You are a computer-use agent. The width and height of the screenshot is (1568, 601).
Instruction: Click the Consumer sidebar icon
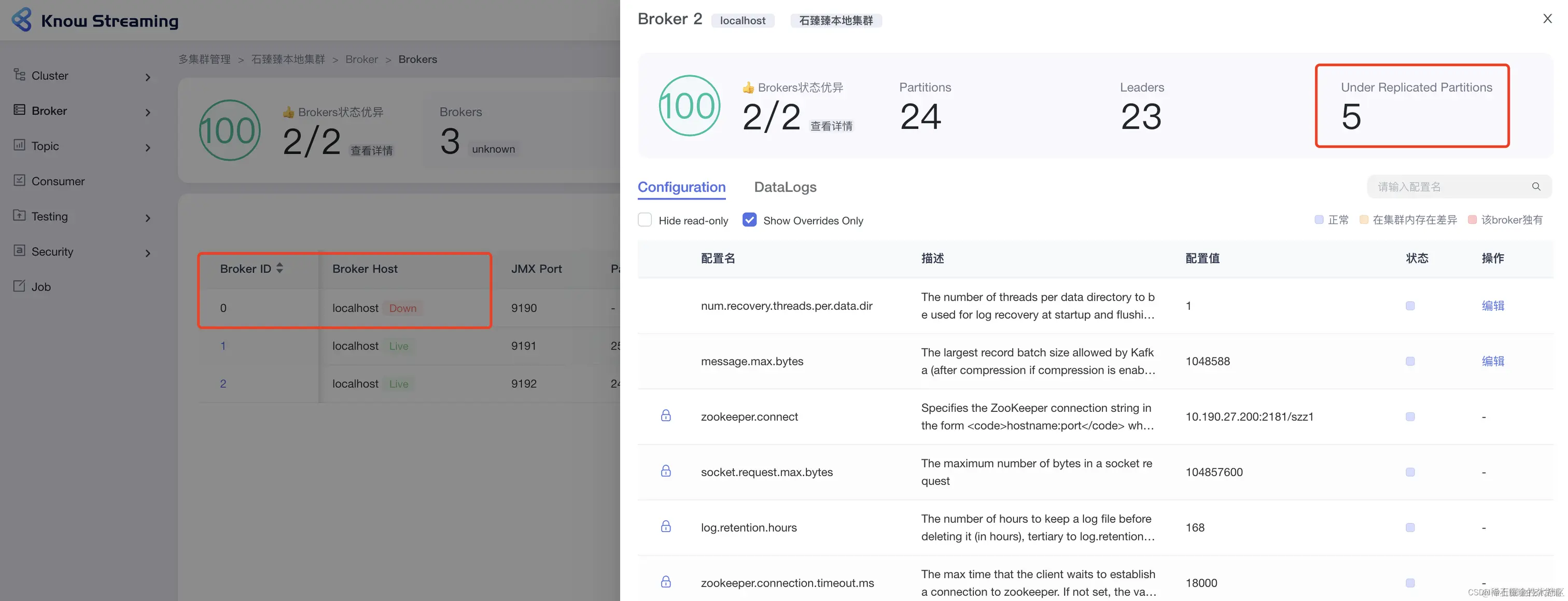pyautogui.click(x=20, y=181)
